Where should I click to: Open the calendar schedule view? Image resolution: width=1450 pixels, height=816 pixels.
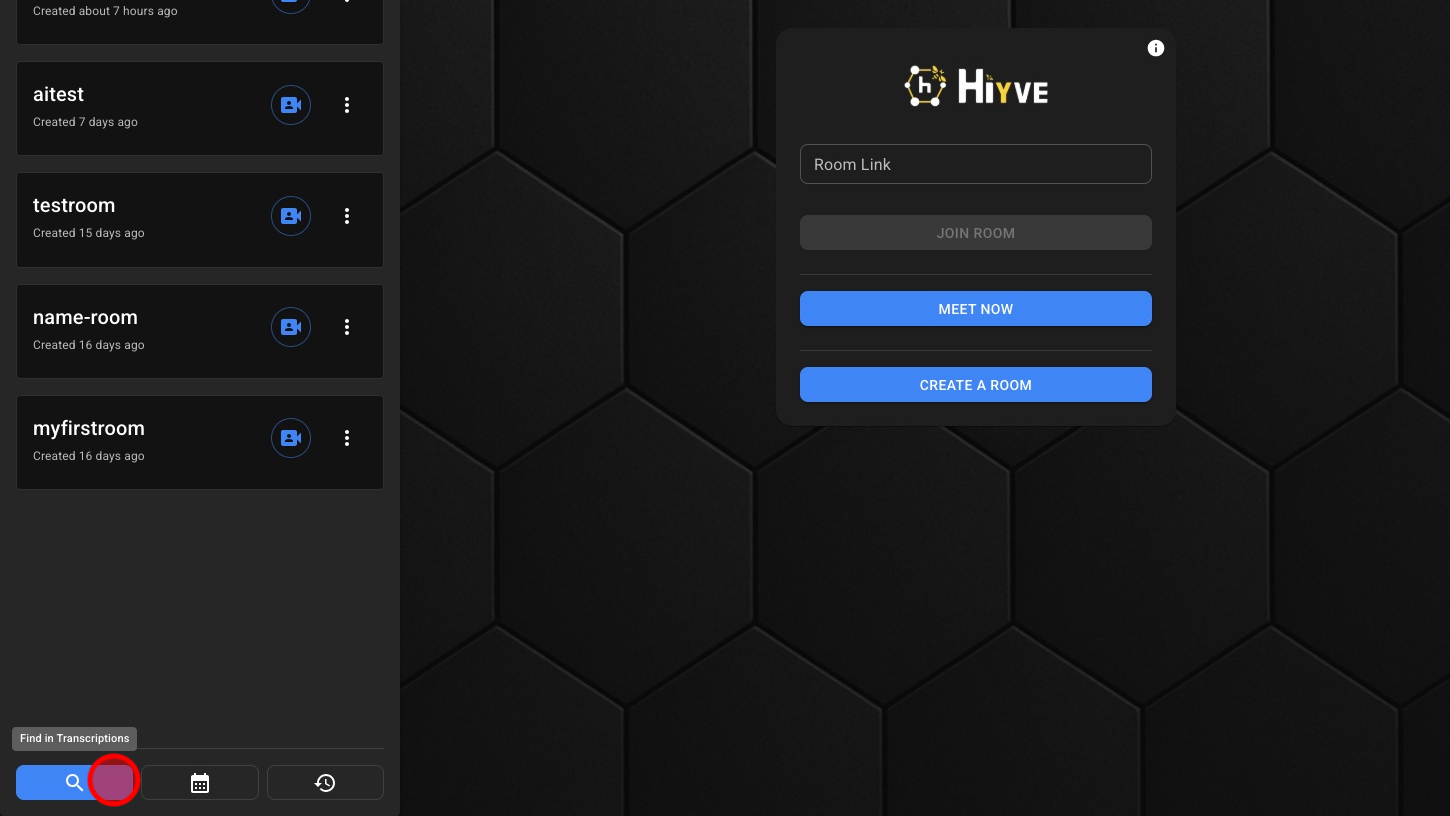pos(200,783)
